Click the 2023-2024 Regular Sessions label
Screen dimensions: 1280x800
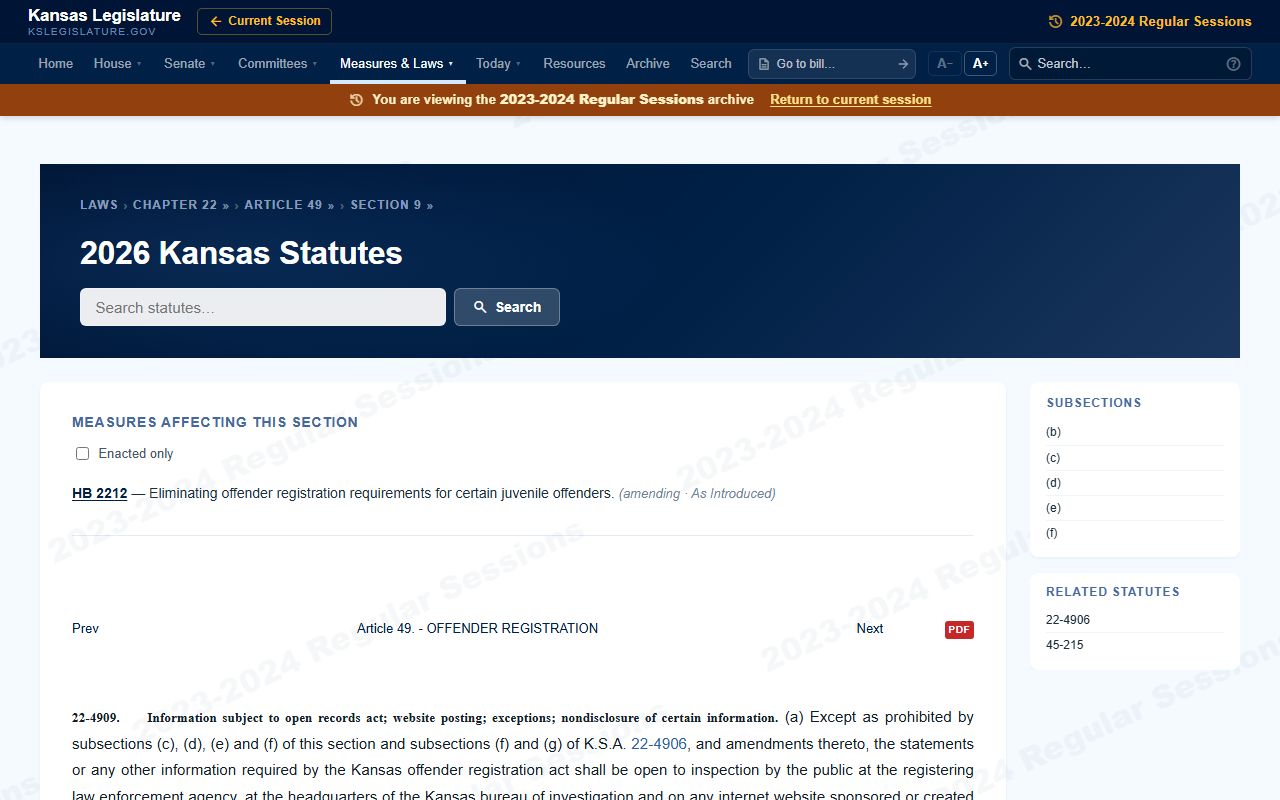(1161, 21)
